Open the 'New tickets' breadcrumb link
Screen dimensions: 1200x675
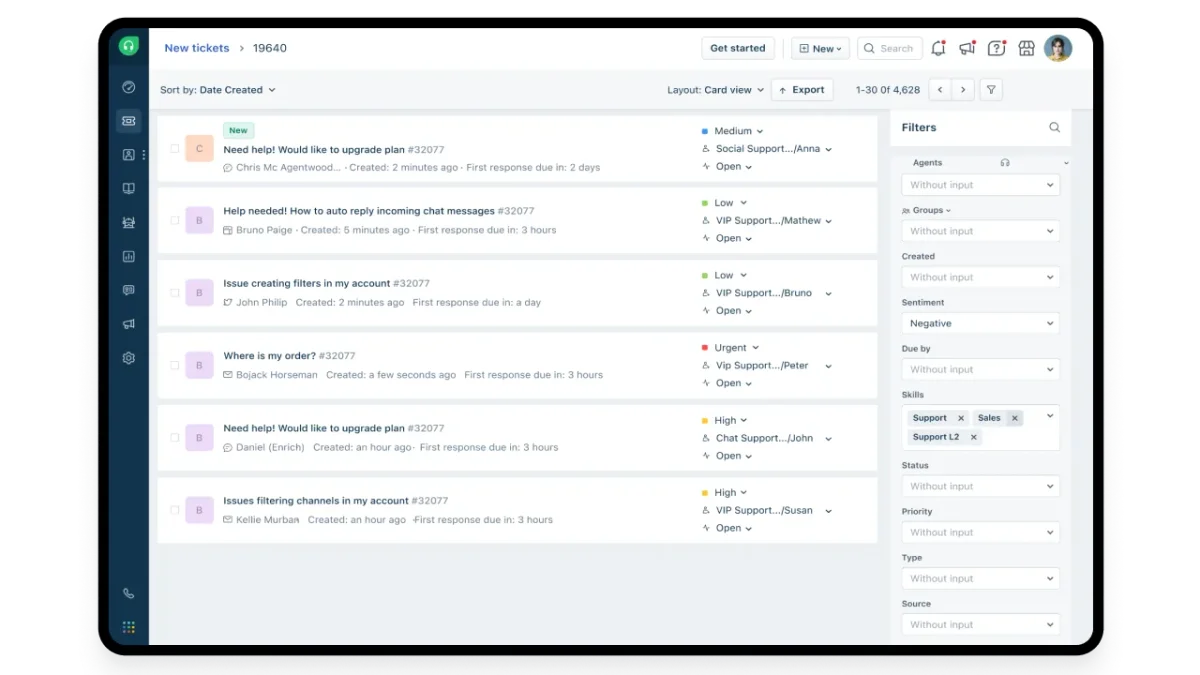click(x=196, y=47)
